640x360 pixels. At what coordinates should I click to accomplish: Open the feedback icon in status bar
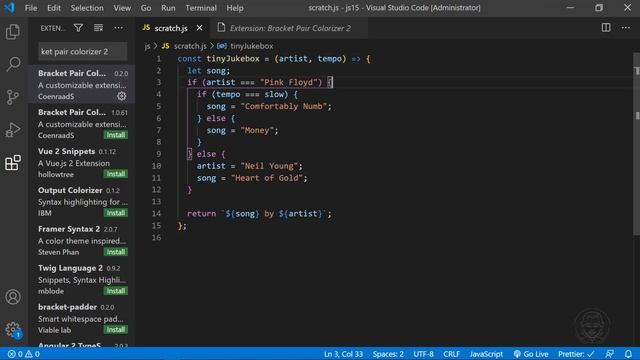point(610,354)
